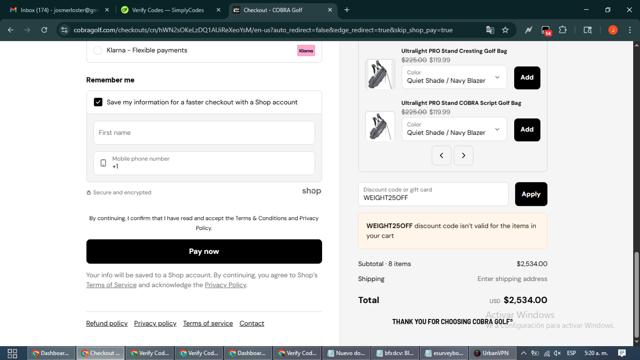
Task: Reload the checkout page
Action: [x=44, y=30]
